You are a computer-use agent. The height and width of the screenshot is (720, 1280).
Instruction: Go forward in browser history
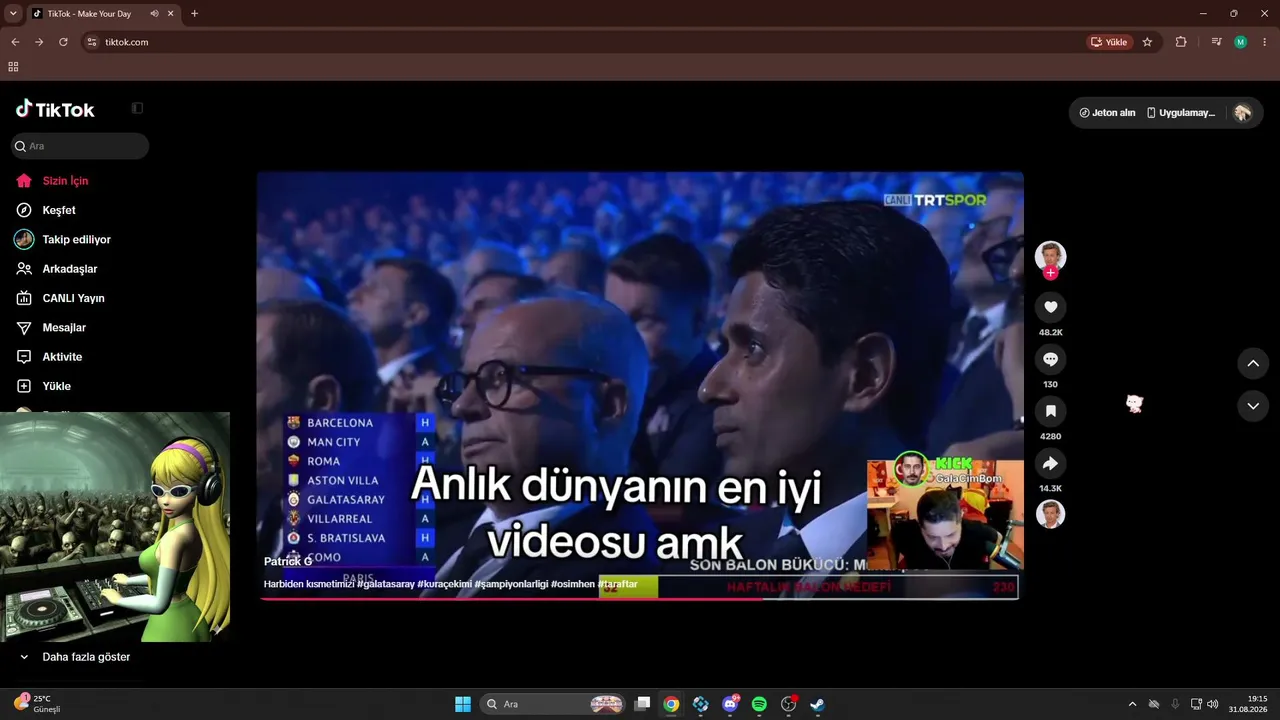[x=39, y=42]
